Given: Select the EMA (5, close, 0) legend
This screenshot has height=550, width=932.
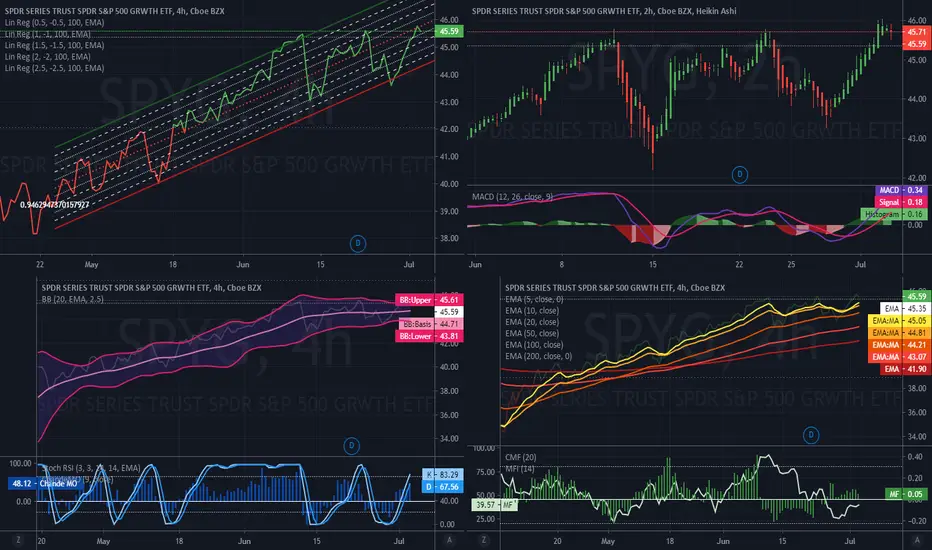Looking at the screenshot, I should [534, 299].
